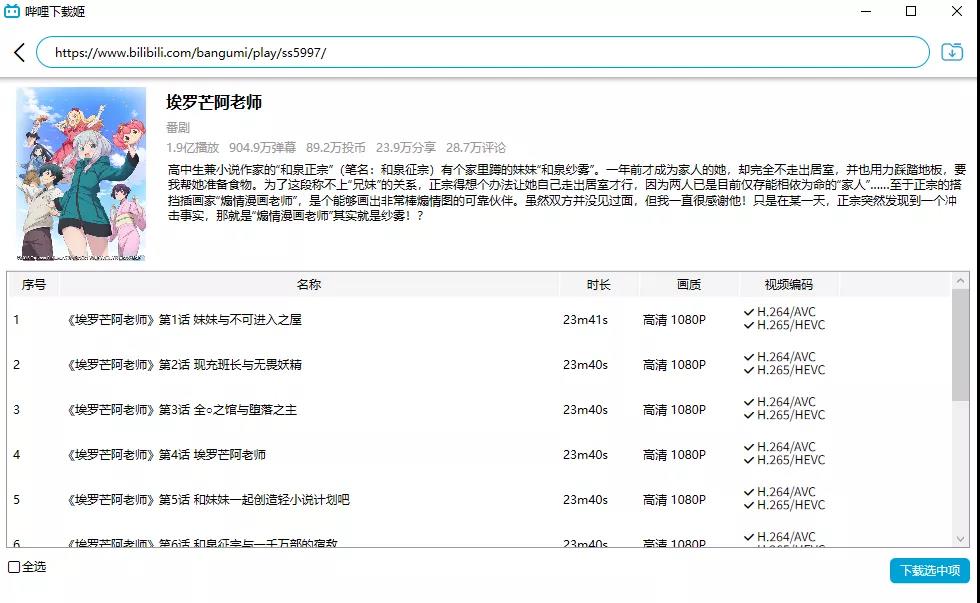Screen dimensions: 980x603
Task: Sort the list by the 画质 column header
Action: [689, 285]
